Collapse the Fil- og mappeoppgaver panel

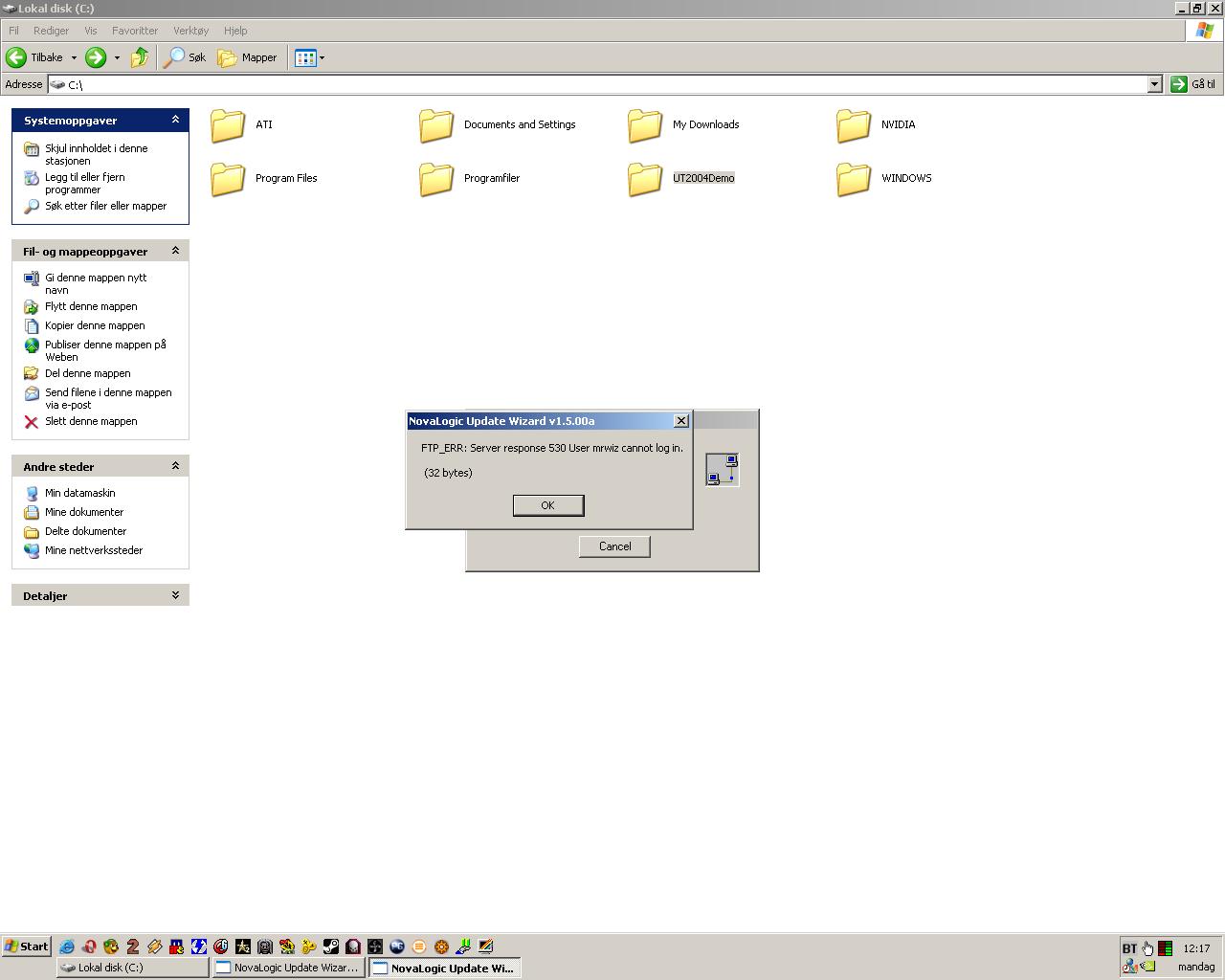(x=175, y=251)
